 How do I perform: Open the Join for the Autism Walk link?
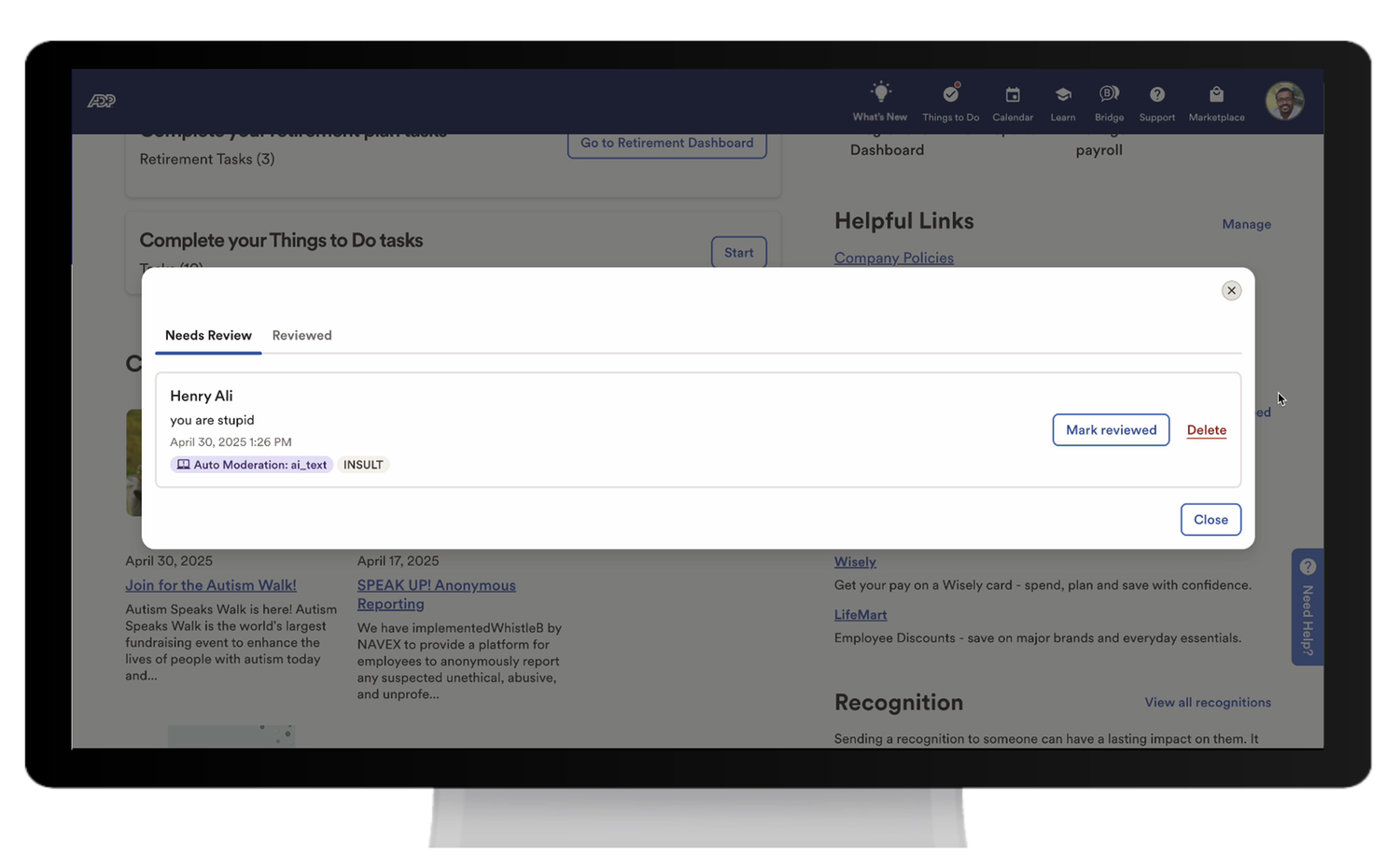coord(211,585)
